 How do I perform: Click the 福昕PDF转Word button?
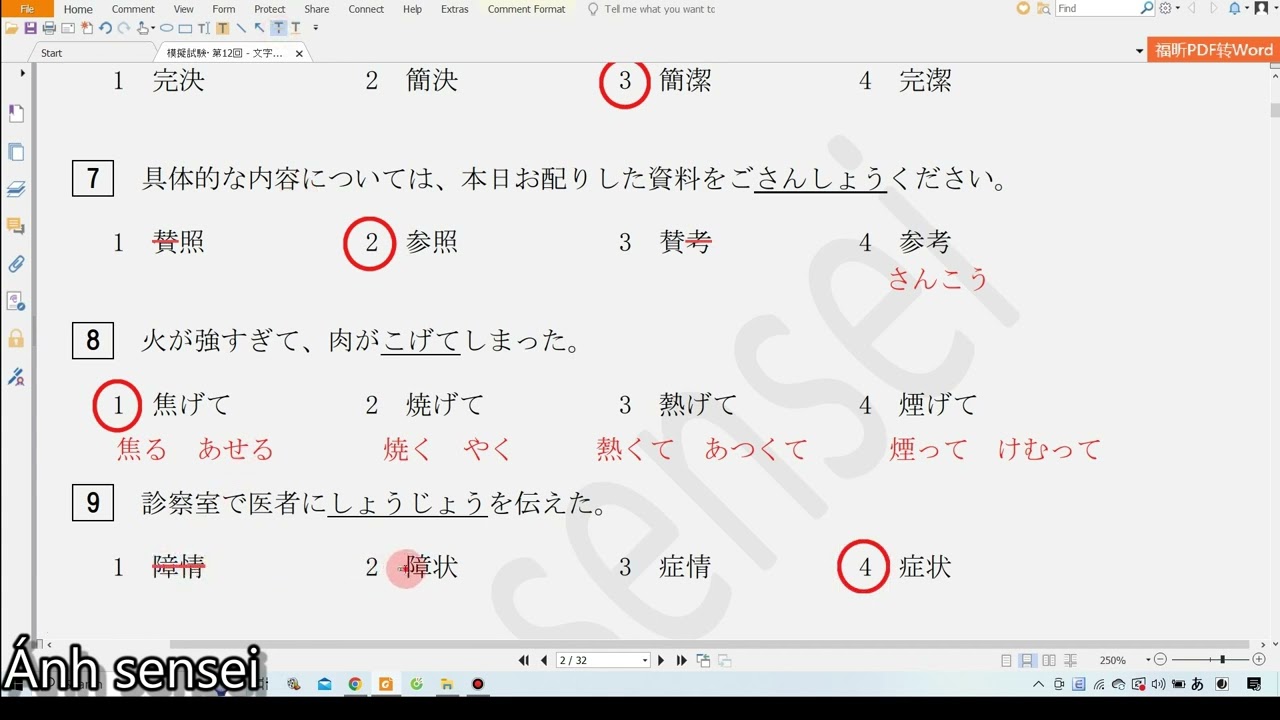coord(1213,50)
